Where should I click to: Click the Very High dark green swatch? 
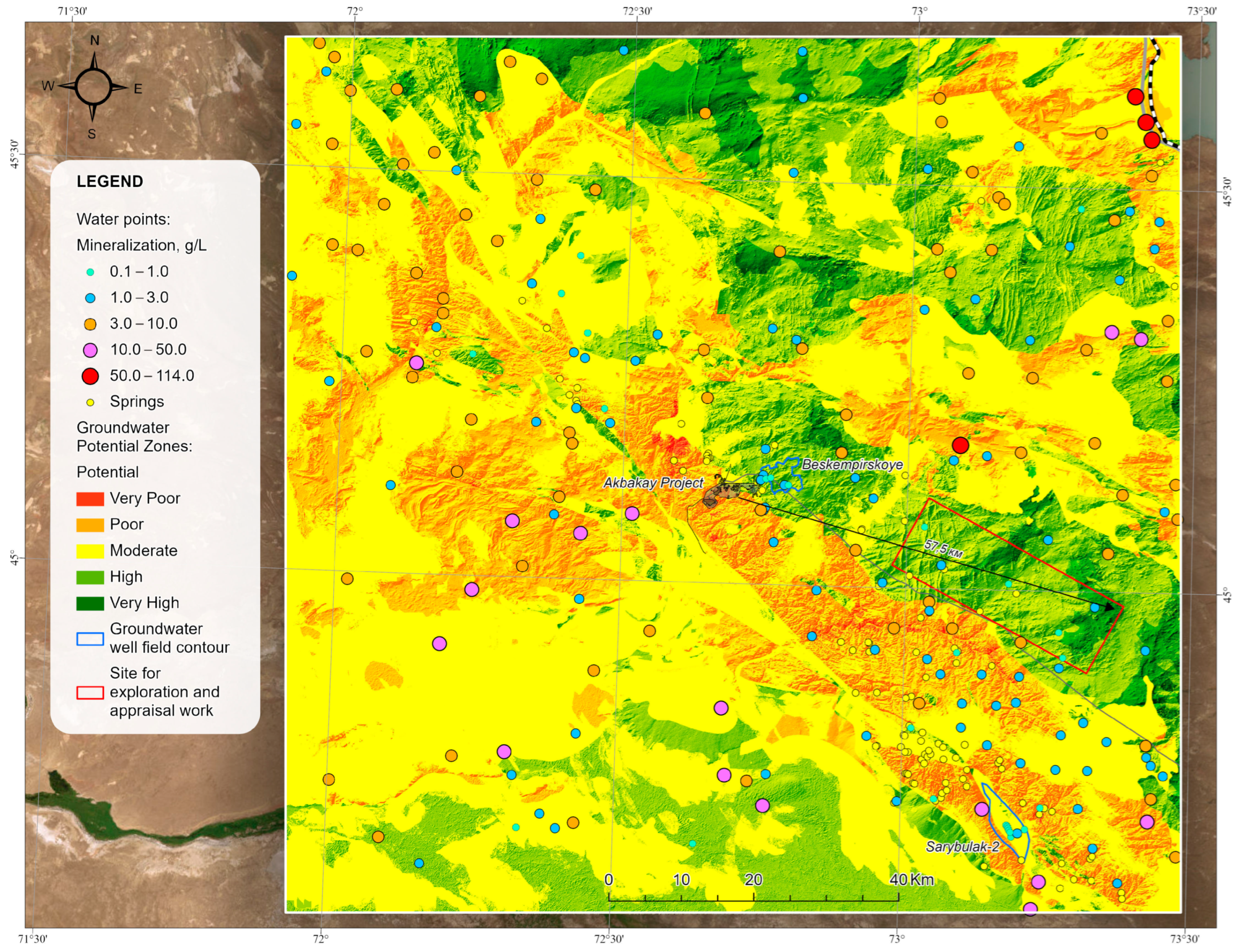point(90,603)
